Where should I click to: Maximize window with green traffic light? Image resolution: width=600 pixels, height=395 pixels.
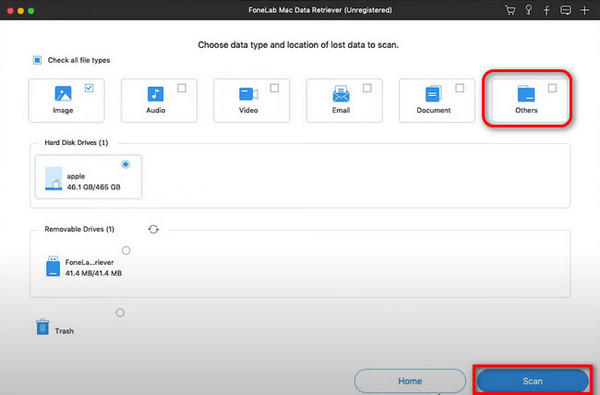(31, 11)
